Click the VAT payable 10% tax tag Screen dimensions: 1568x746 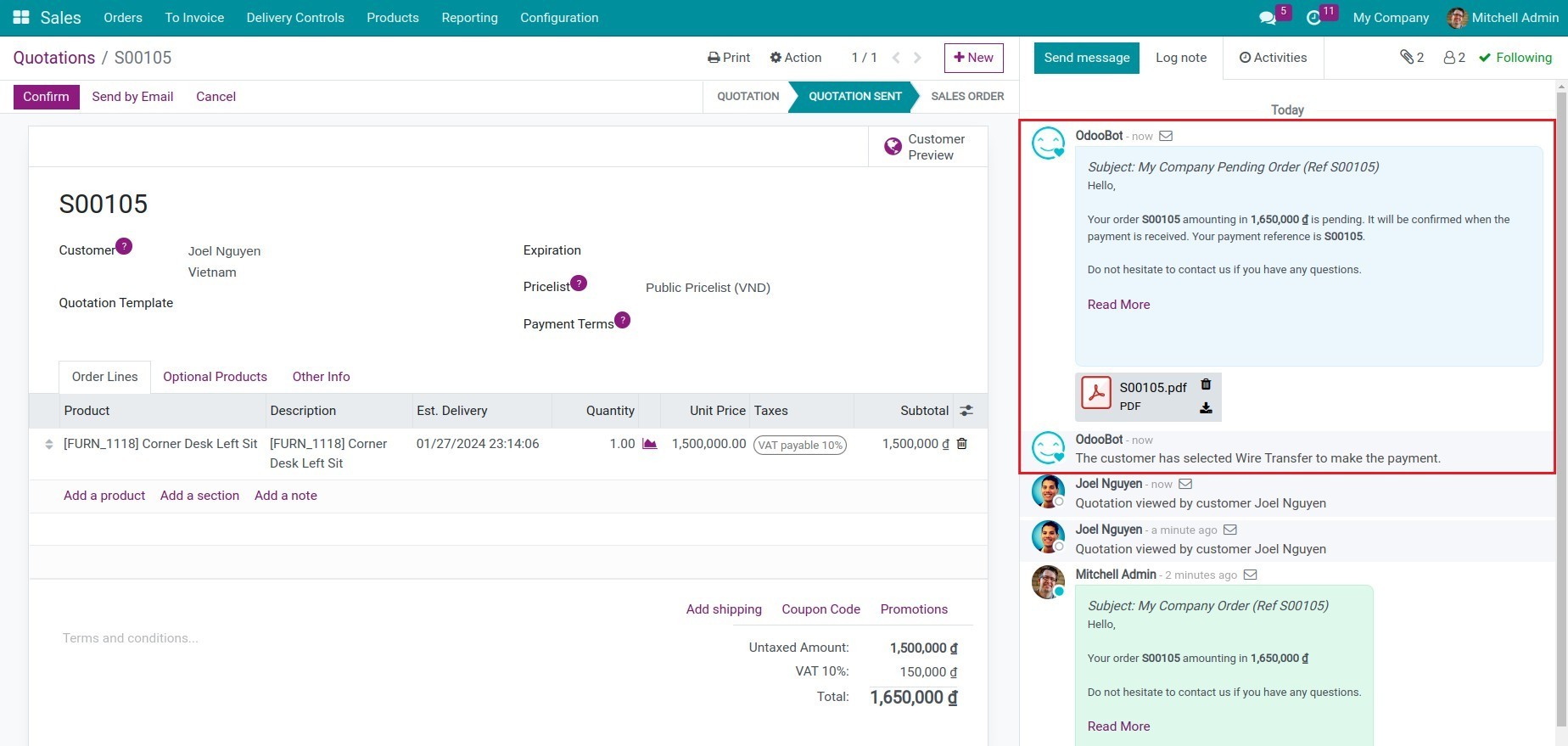click(800, 445)
